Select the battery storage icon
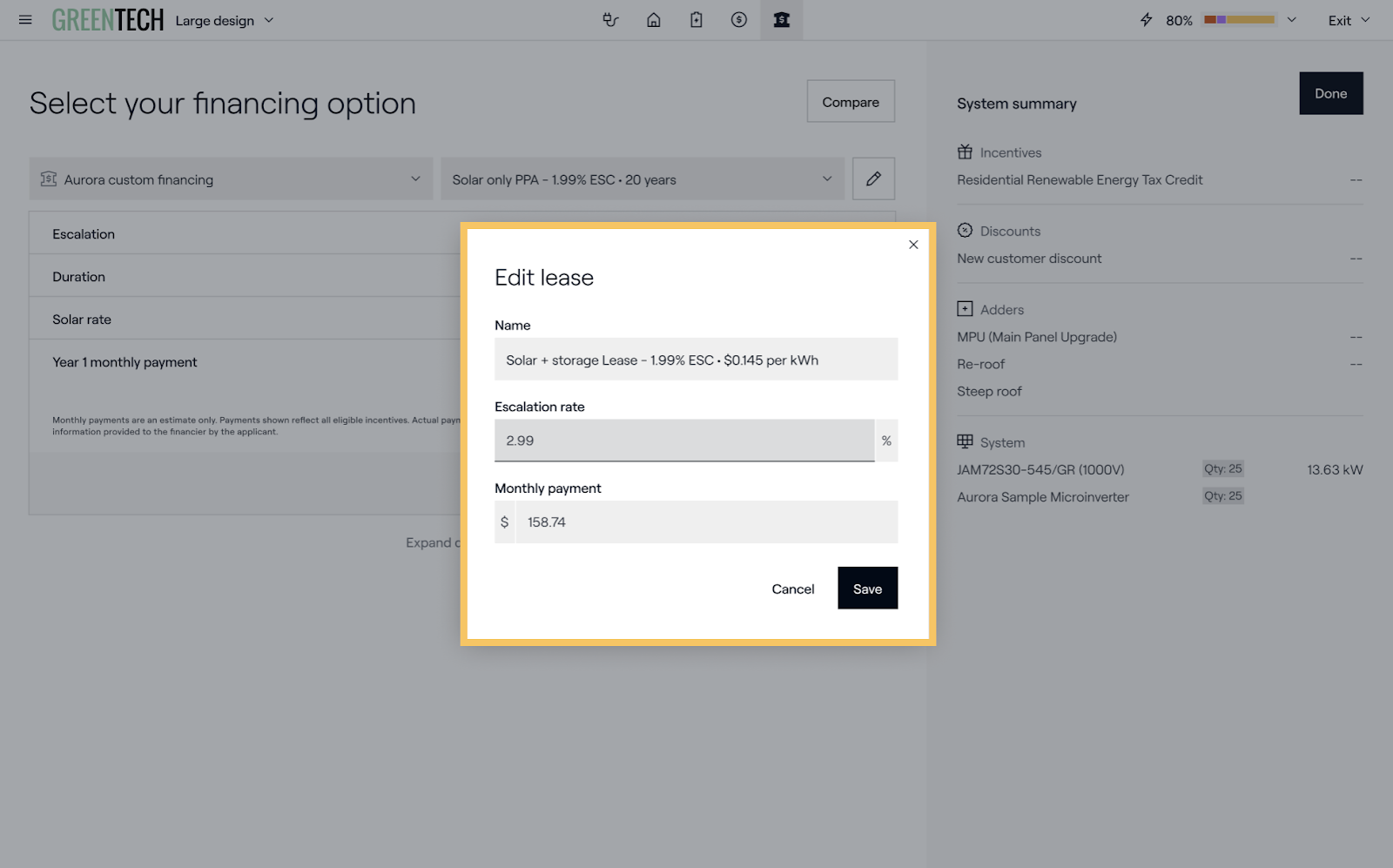This screenshot has height=868, width=1393. 696,20
